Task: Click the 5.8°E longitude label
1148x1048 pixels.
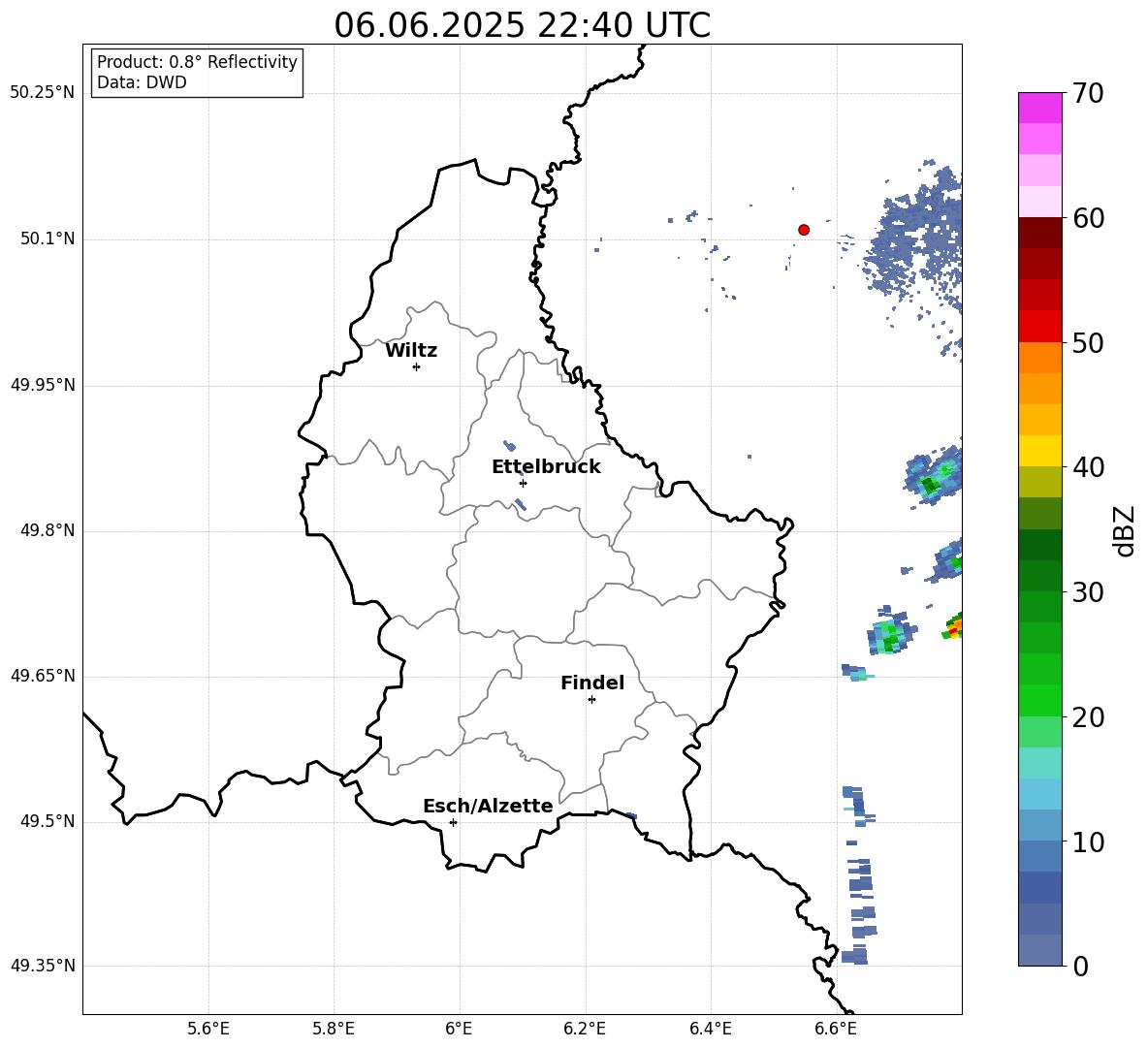Action: [x=334, y=1029]
